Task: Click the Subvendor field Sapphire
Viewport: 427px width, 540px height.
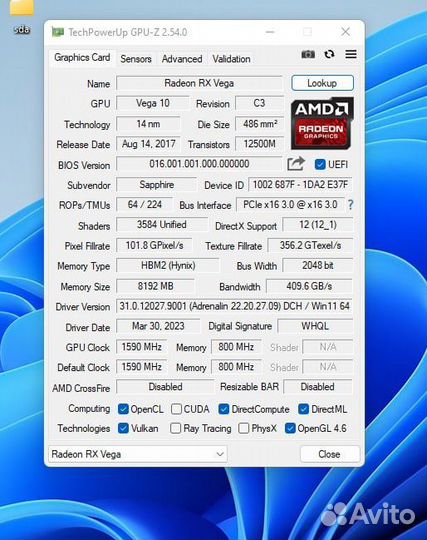Action: pos(156,185)
